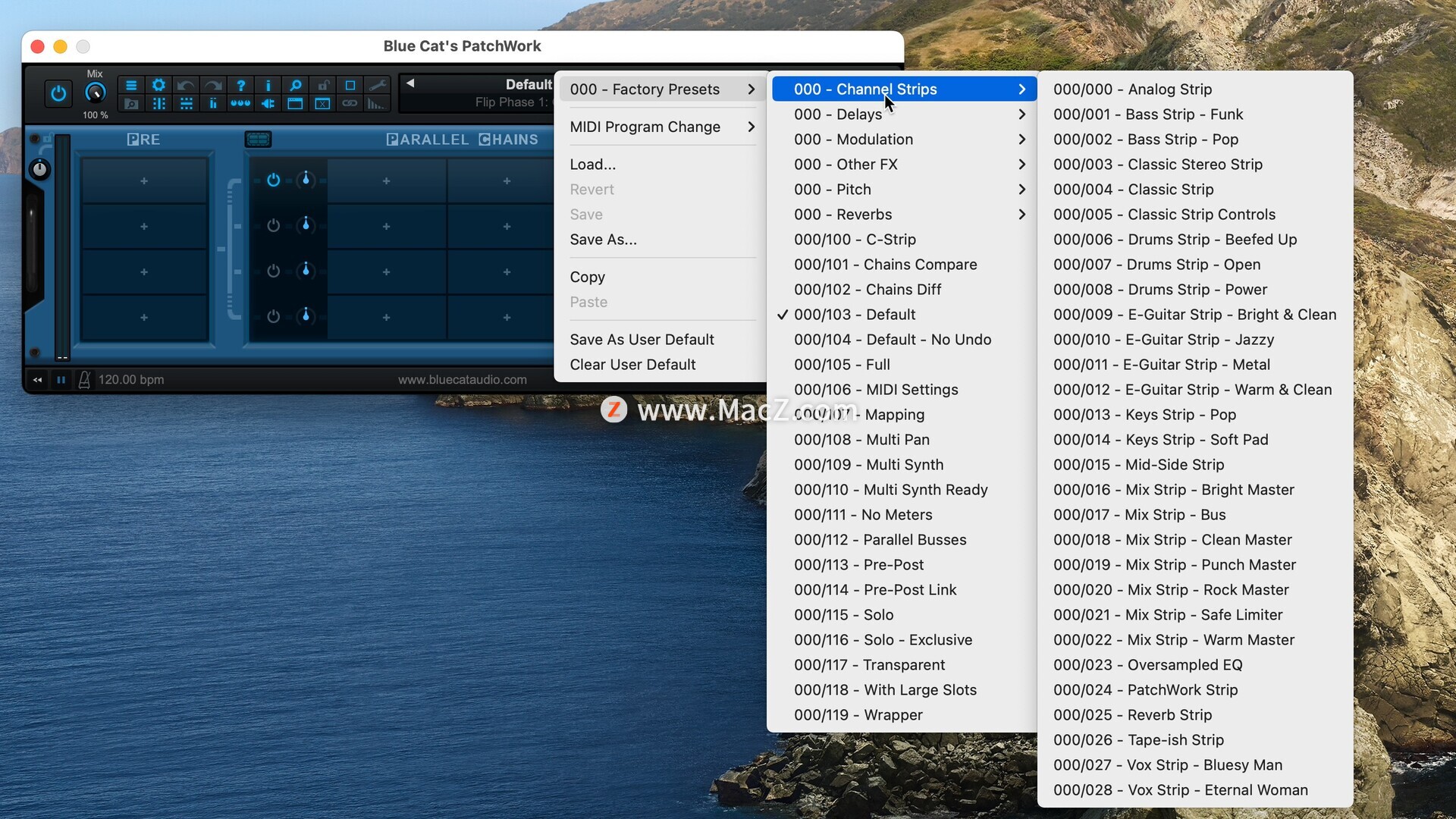Expand 000 - Other FX submenu

click(x=904, y=164)
